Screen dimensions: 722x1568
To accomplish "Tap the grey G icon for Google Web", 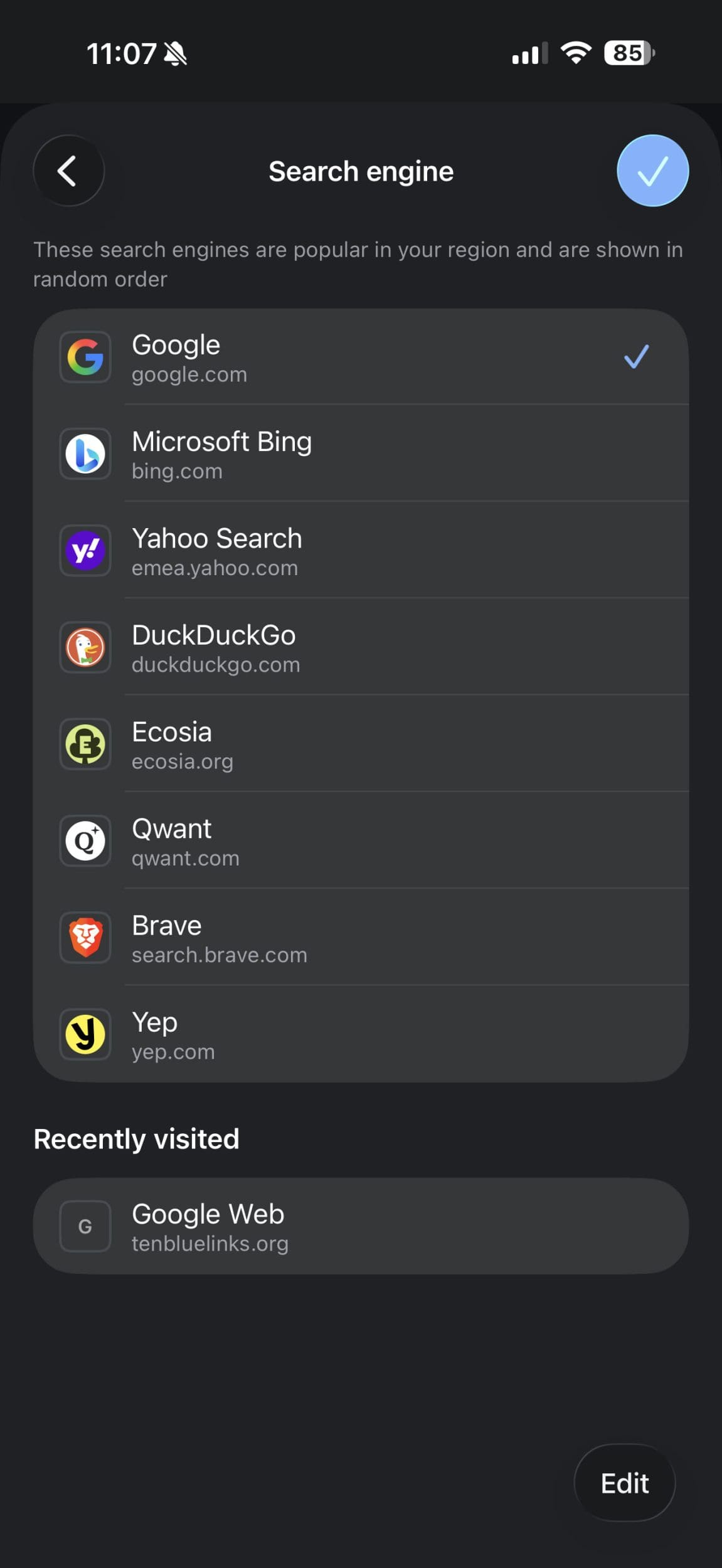I will point(85,1226).
